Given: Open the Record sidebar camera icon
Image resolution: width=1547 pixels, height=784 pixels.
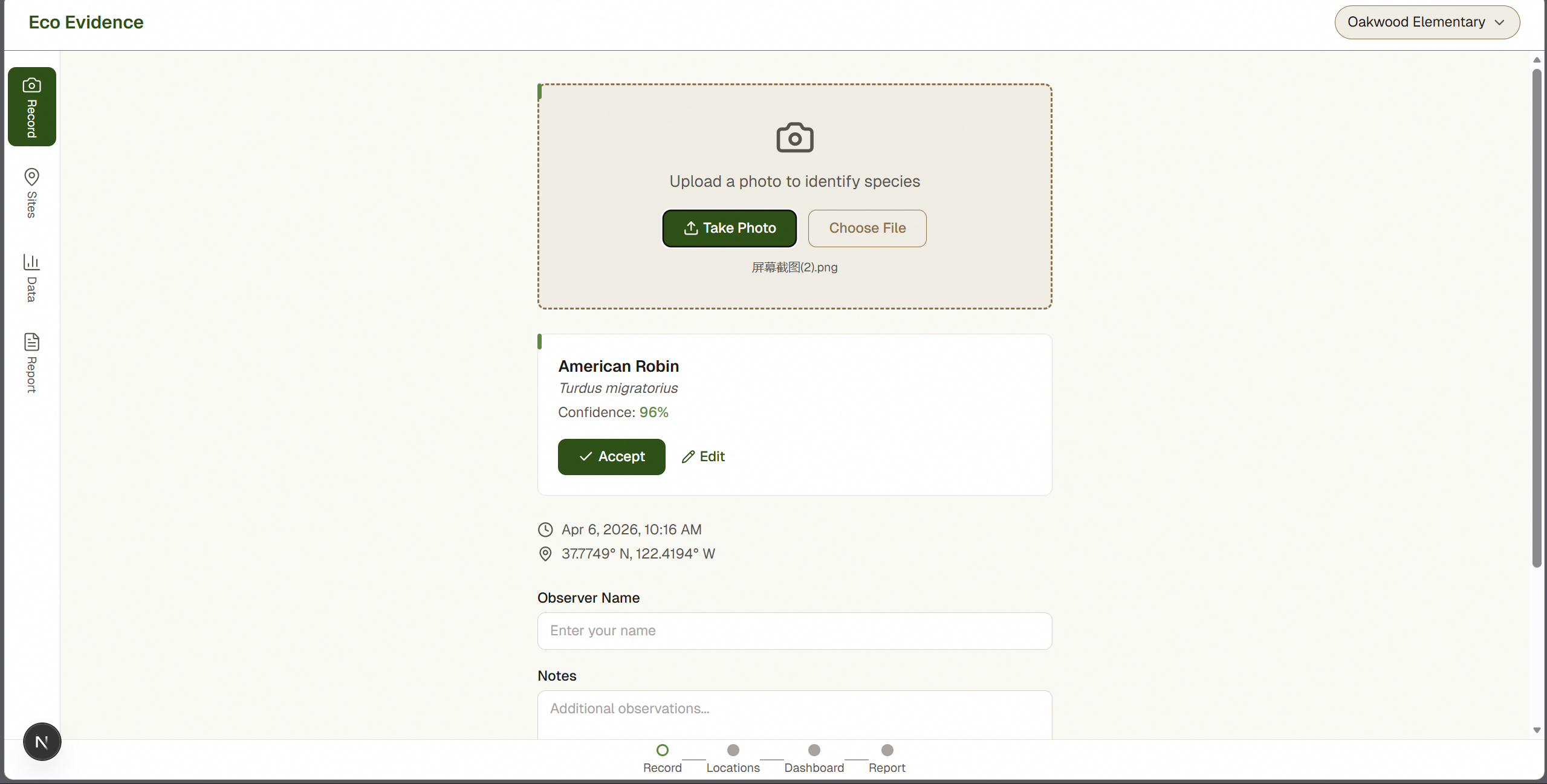Looking at the screenshot, I should [x=31, y=85].
